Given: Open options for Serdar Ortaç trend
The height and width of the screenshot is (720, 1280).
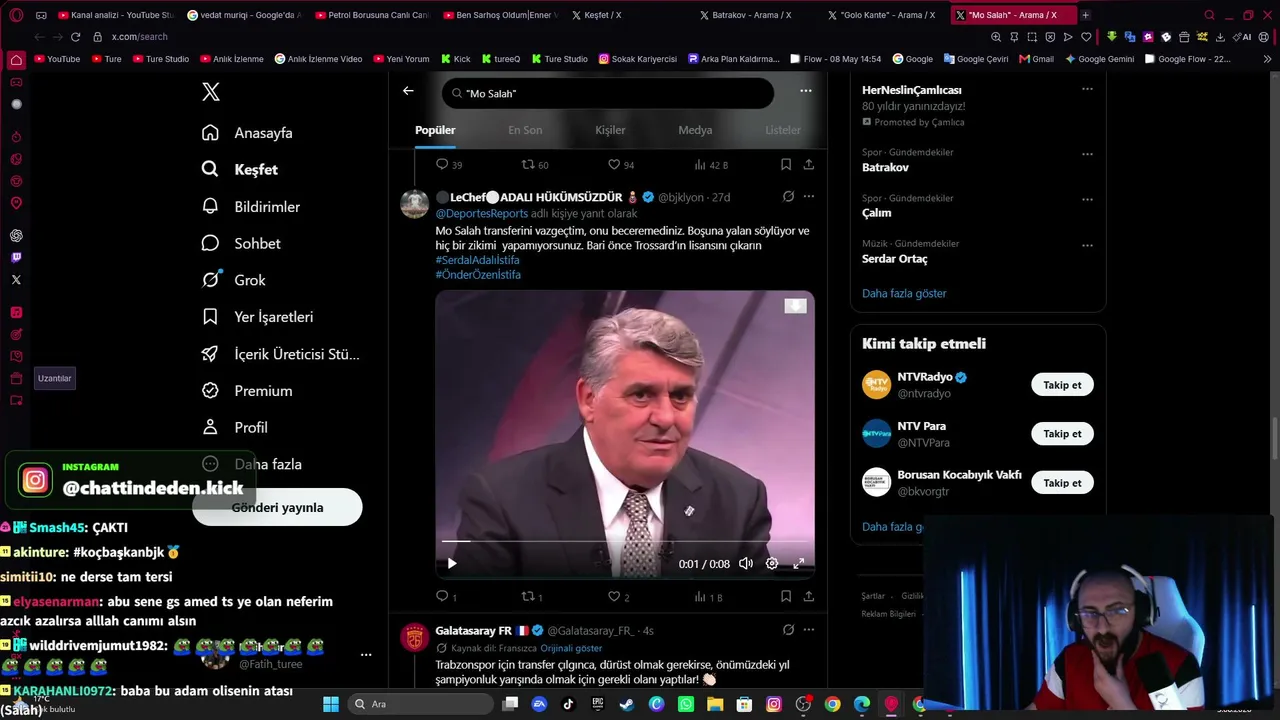Looking at the screenshot, I should coord(1087,245).
